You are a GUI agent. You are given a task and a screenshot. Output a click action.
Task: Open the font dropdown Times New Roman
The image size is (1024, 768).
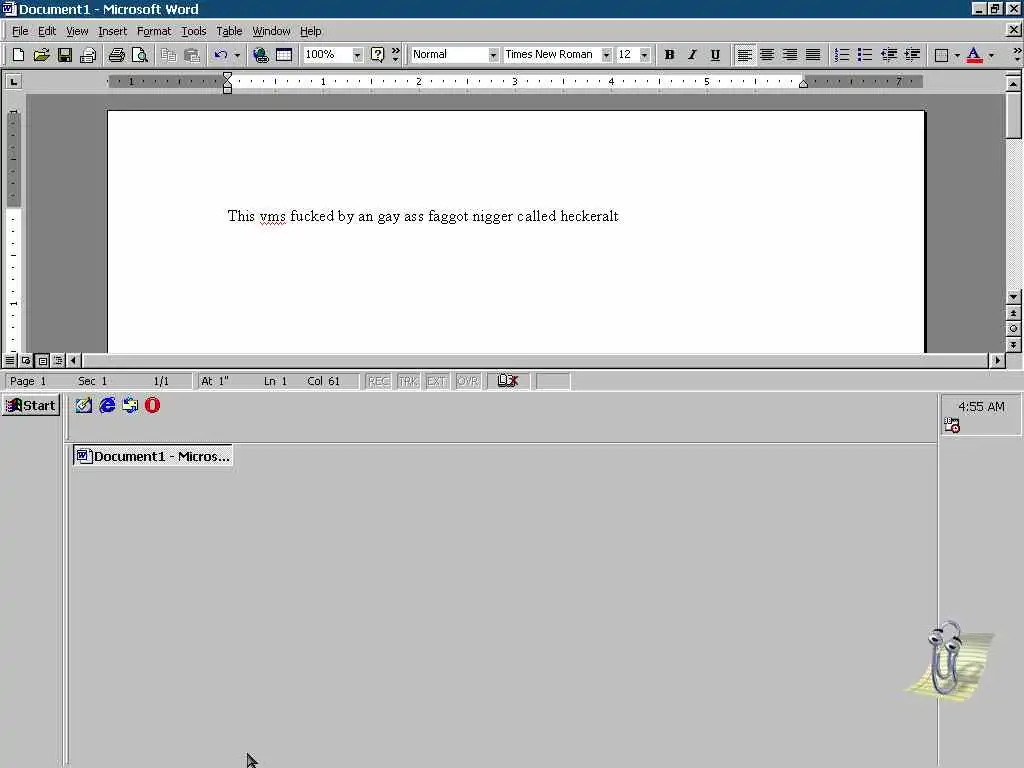coord(606,55)
